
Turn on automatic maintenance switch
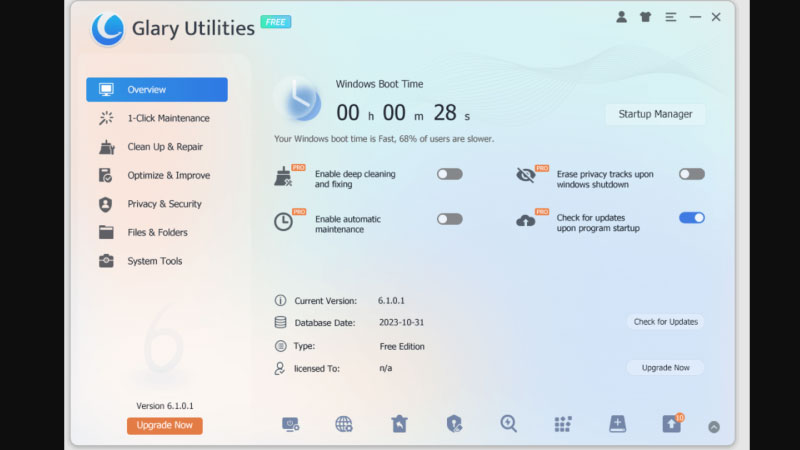(x=449, y=219)
